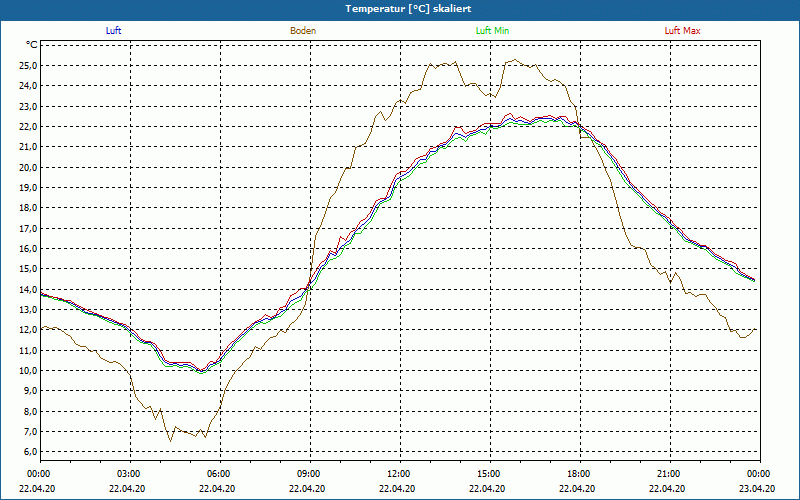Click the 18,0 y-axis value
Image resolution: width=800 pixels, height=500 pixels.
pyautogui.click(x=29, y=208)
